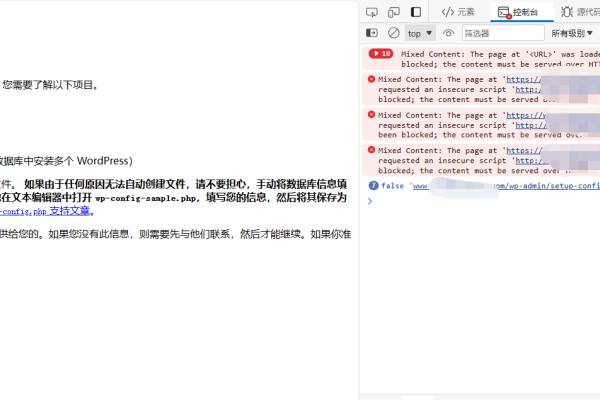The height and width of the screenshot is (400, 600).
Task: Open http script link in third error
Action: 532,161
